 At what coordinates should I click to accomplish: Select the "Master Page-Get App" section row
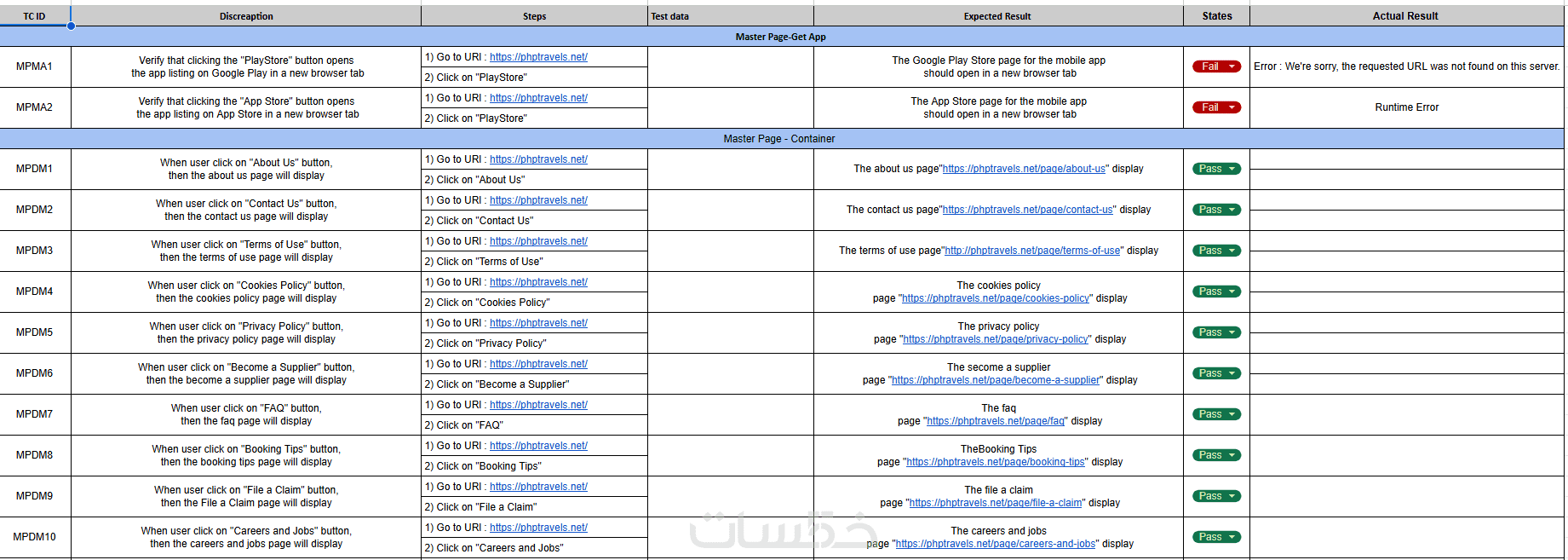click(x=780, y=37)
